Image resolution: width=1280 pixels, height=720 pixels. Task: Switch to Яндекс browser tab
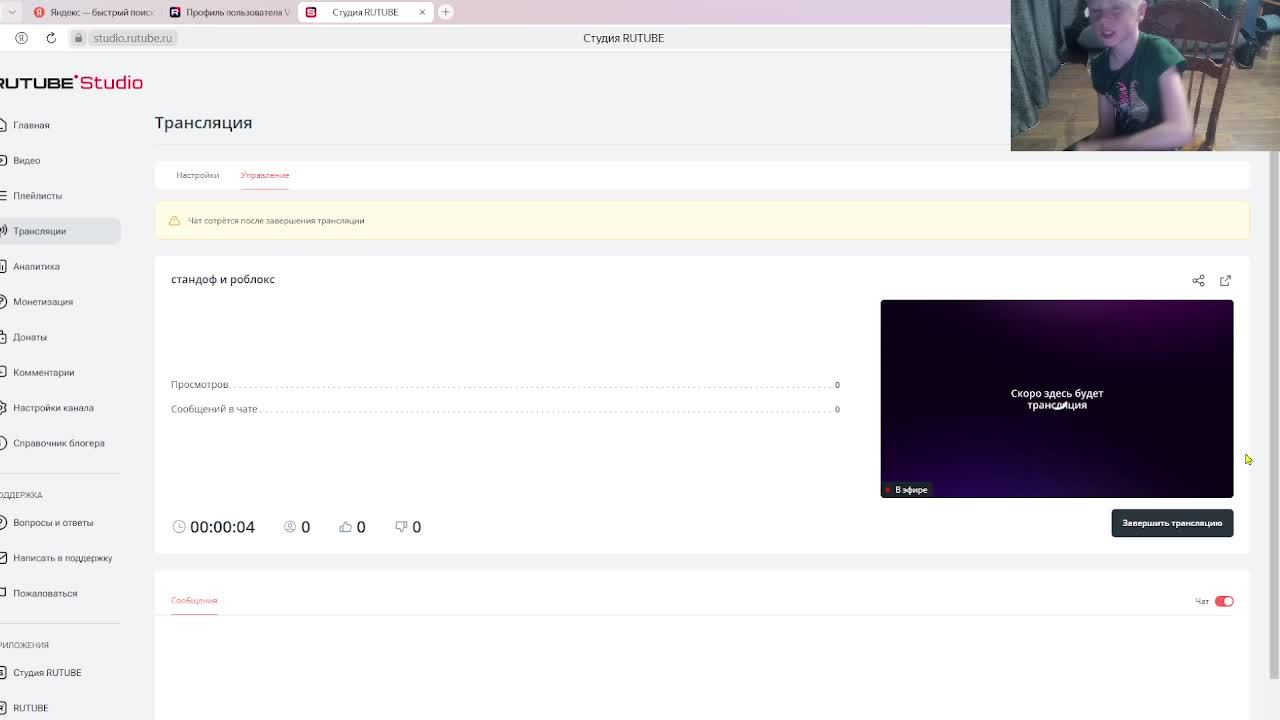pyautogui.click(x=93, y=12)
